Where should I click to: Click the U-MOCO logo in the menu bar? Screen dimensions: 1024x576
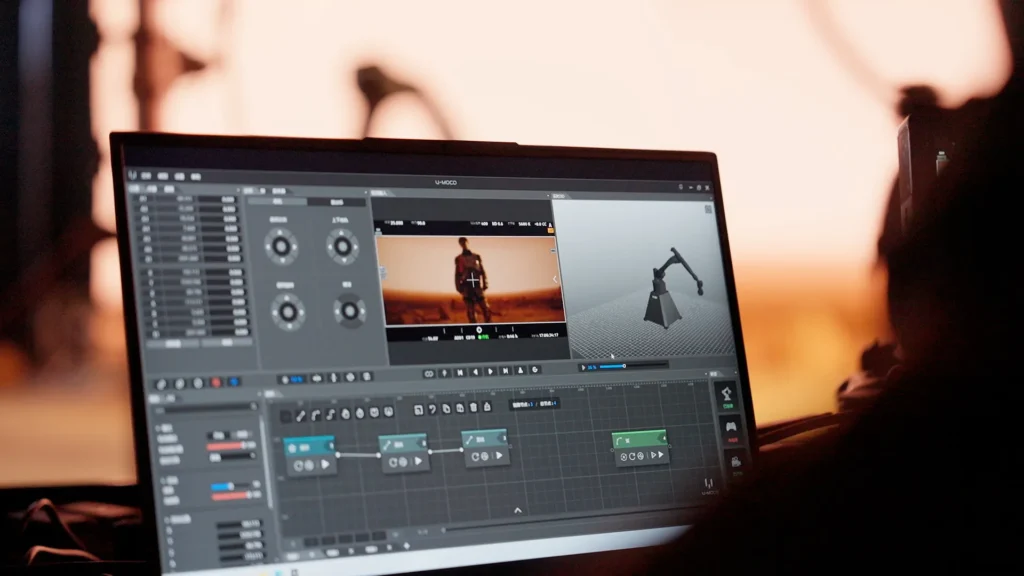tap(133, 175)
